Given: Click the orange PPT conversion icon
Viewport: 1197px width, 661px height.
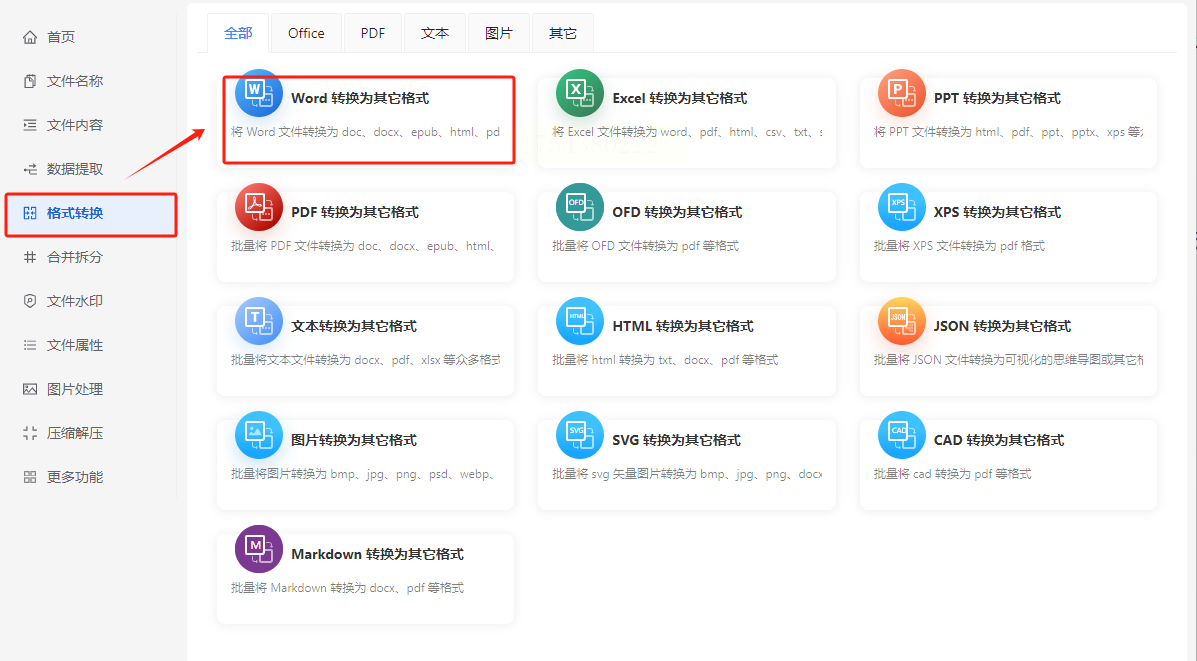Looking at the screenshot, I should [902, 93].
